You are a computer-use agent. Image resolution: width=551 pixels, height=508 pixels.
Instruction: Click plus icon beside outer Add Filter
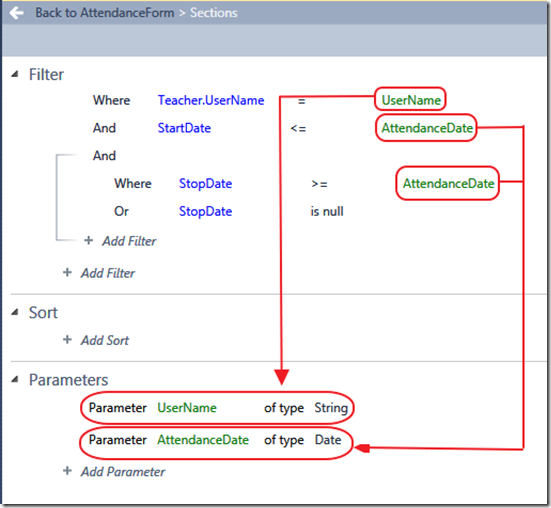(x=67, y=272)
